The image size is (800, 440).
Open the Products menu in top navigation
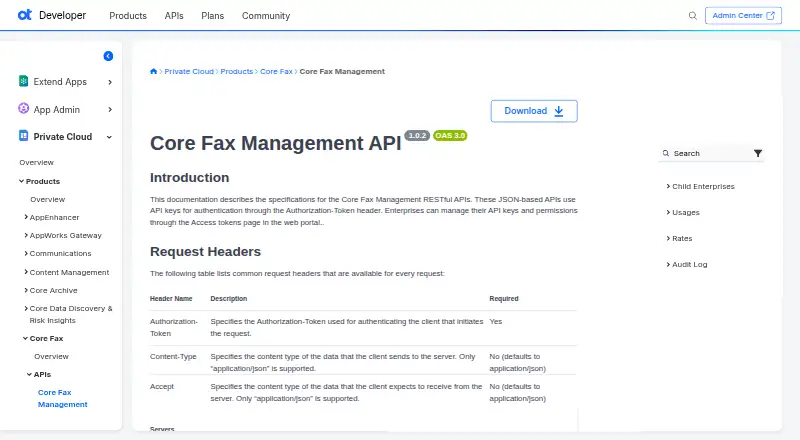128,16
